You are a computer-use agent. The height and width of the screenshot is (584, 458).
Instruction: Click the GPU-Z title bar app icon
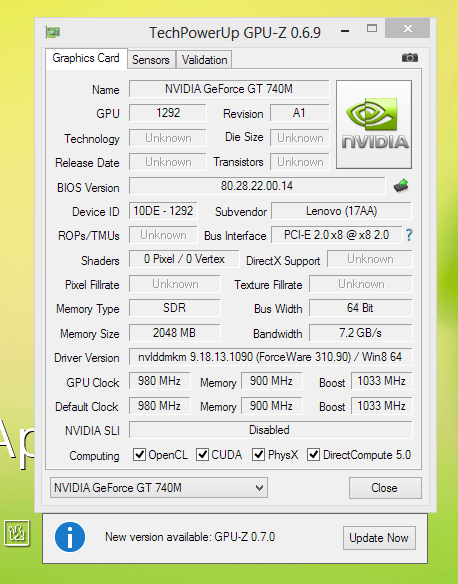click(53, 32)
